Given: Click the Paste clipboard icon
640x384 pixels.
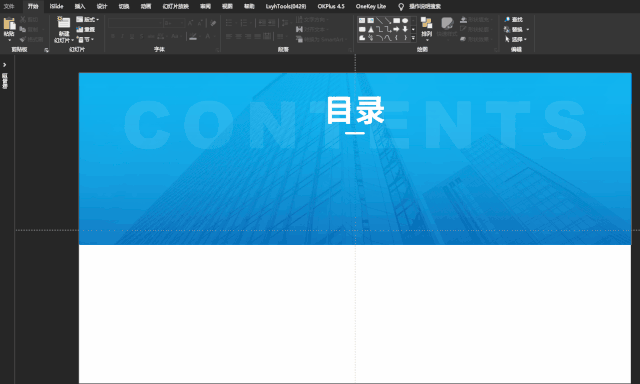Looking at the screenshot, I should pyautogui.click(x=9, y=24).
